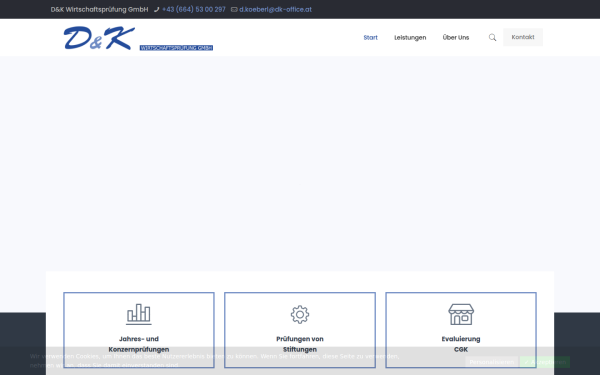This screenshot has width=600, height=375.
Task: Click the D&K Wirtschaftsprüfung logo
Action: pos(138,38)
